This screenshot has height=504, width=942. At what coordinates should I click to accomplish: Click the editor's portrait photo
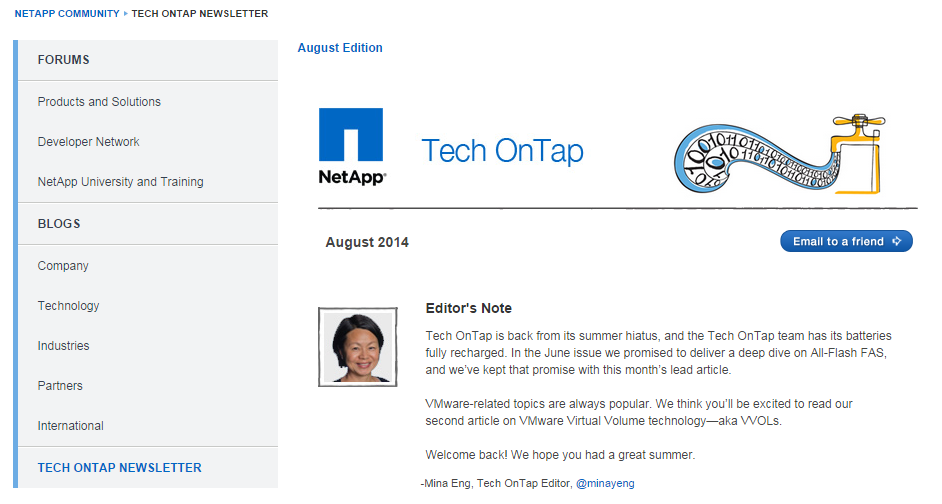coord(357,347)
